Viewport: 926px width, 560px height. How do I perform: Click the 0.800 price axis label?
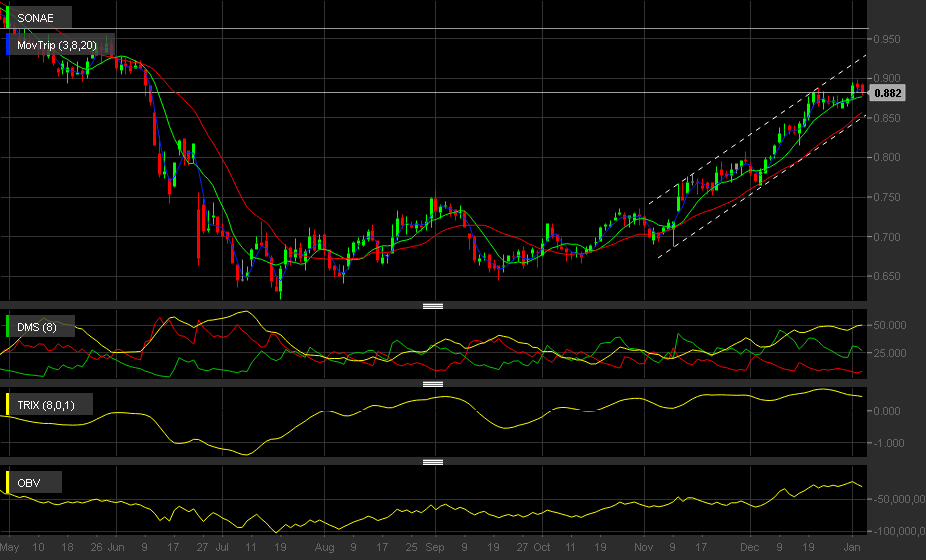click(887, 157)
